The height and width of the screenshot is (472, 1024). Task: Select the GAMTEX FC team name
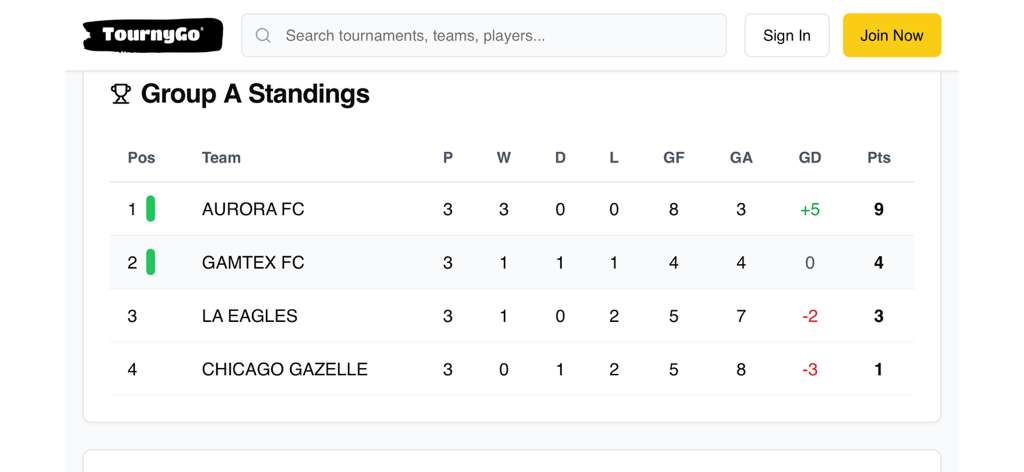click(253, 263)
